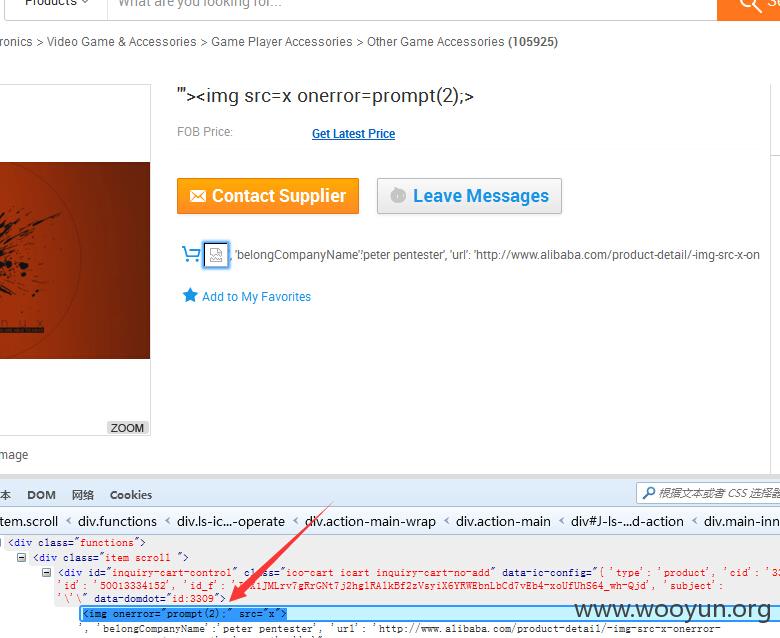The height and width of the screenshot is (638, 780).
Task: Click the Add to My Favorites link
Action: point(256,297)
